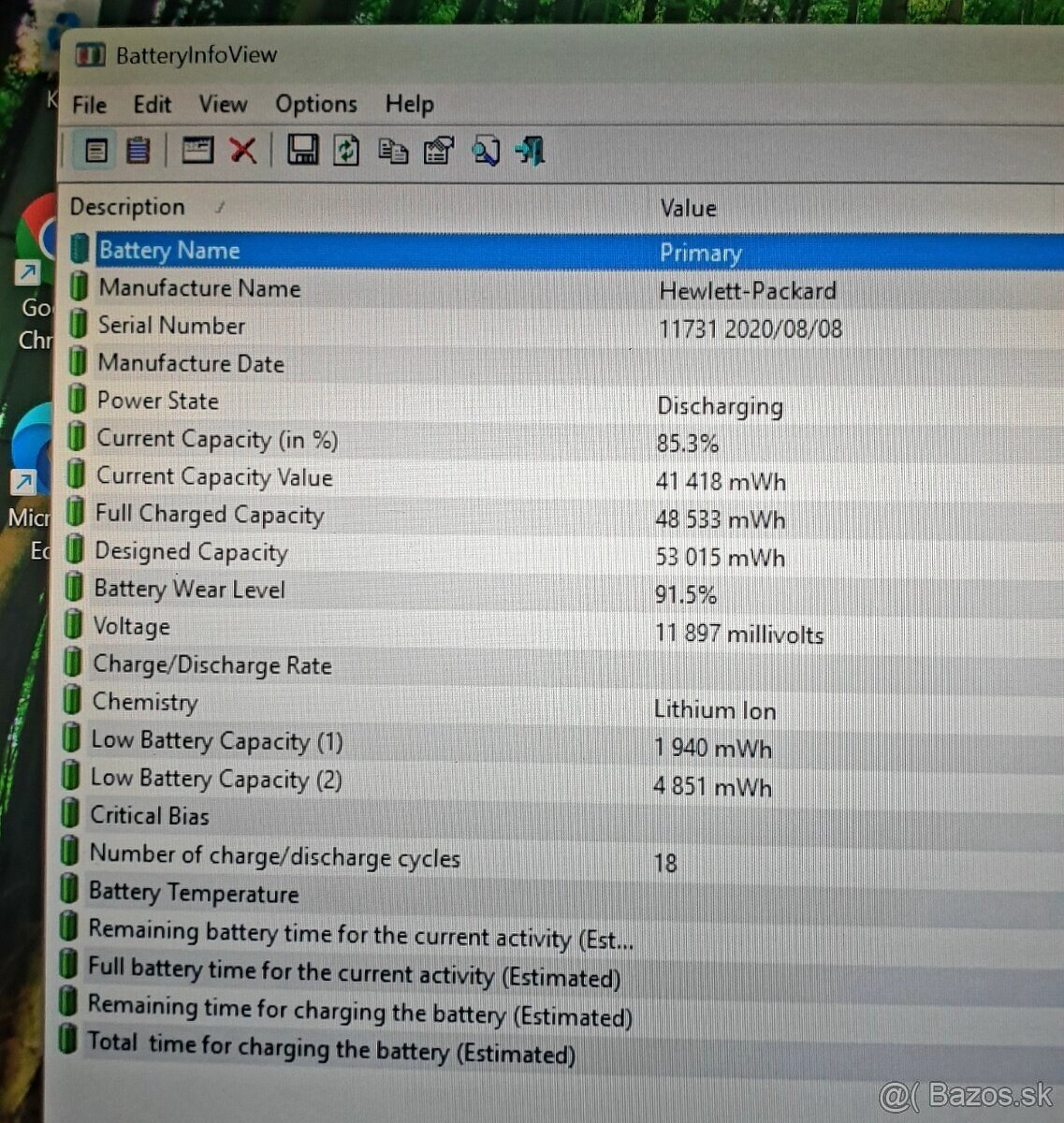Click the Value column header
Viewport: 1064px width, 1123px height.
(689, 208)
